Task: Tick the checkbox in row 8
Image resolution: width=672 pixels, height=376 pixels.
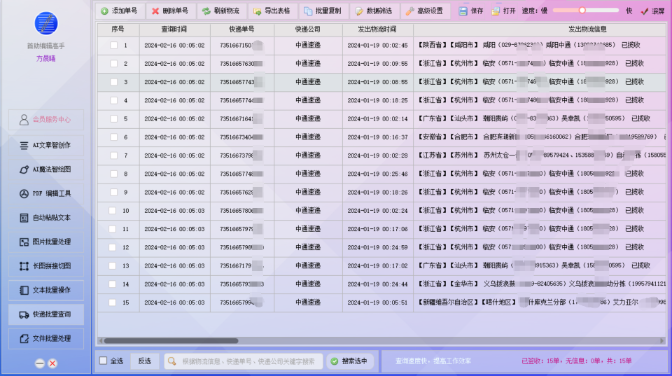Action: [114, 174]
